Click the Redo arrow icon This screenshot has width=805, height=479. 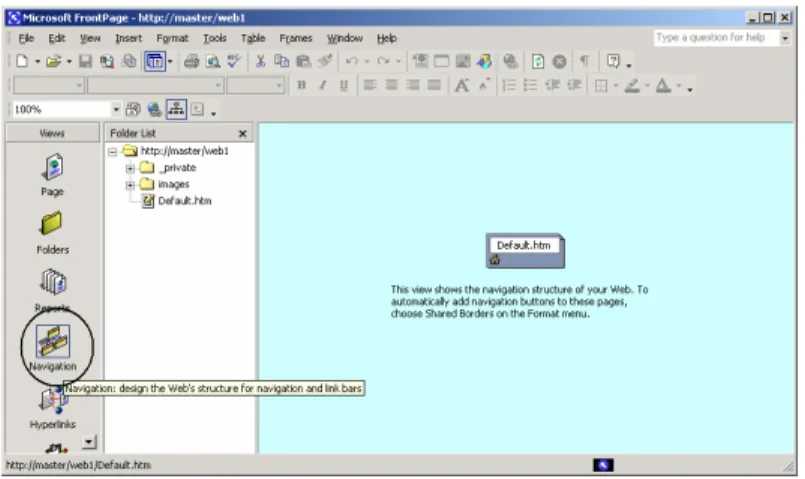pyautogui.click(x=383, y=62)
